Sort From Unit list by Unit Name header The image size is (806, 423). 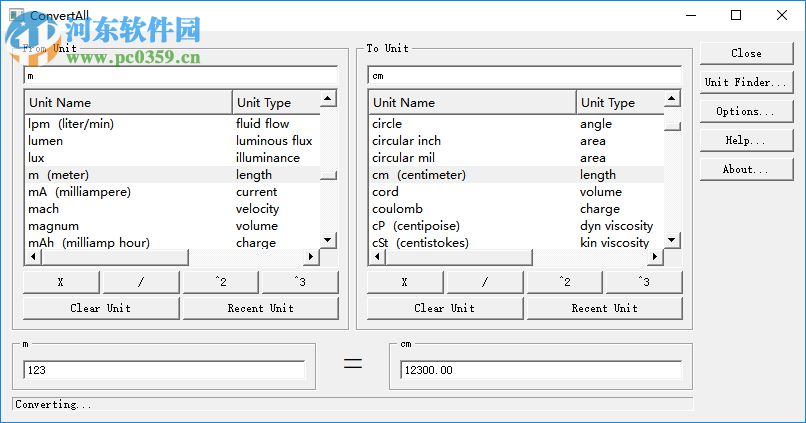(128, 102)
